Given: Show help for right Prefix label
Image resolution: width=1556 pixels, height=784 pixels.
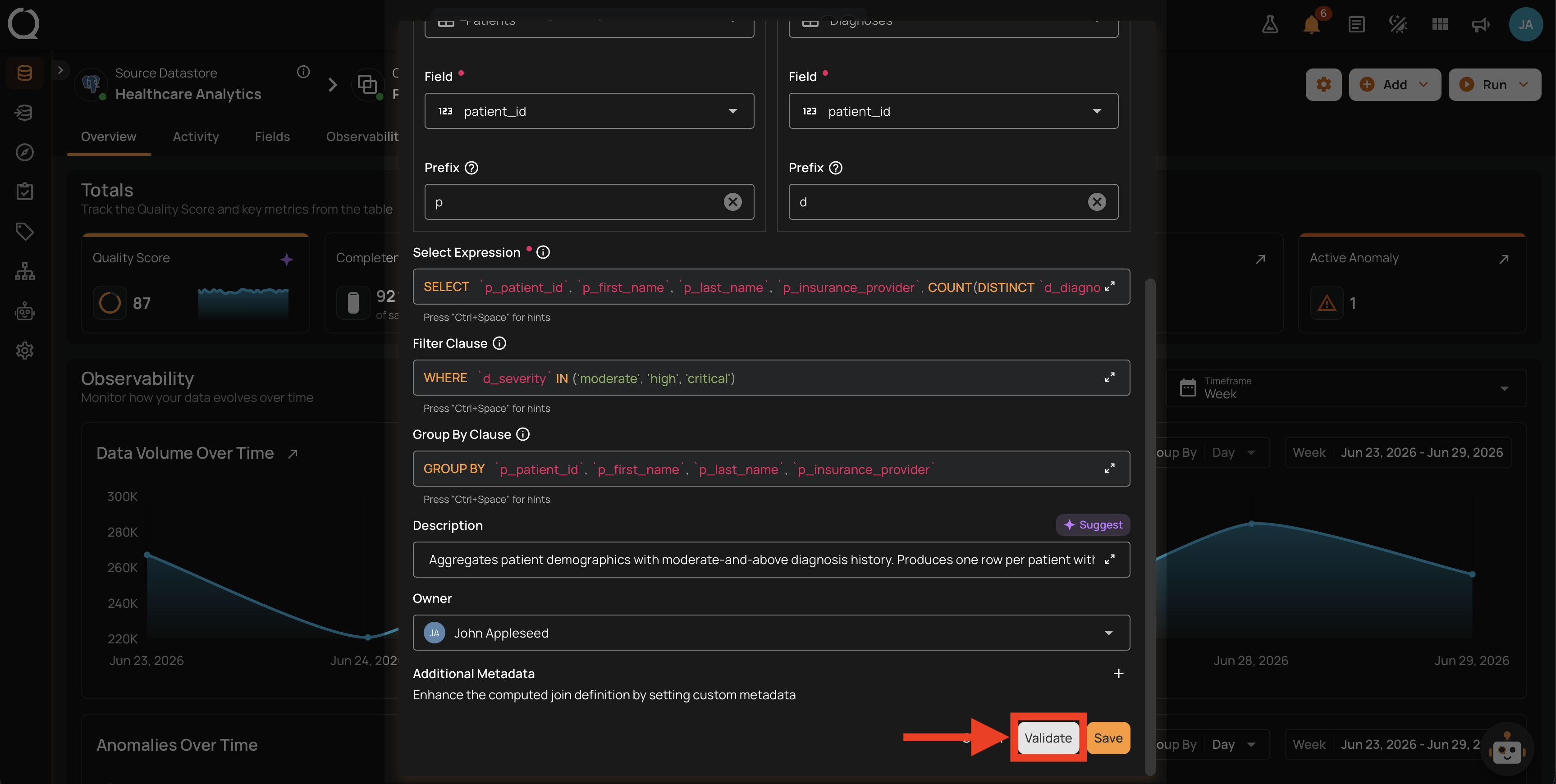Looking at the screenshot, I should point(835,168).
